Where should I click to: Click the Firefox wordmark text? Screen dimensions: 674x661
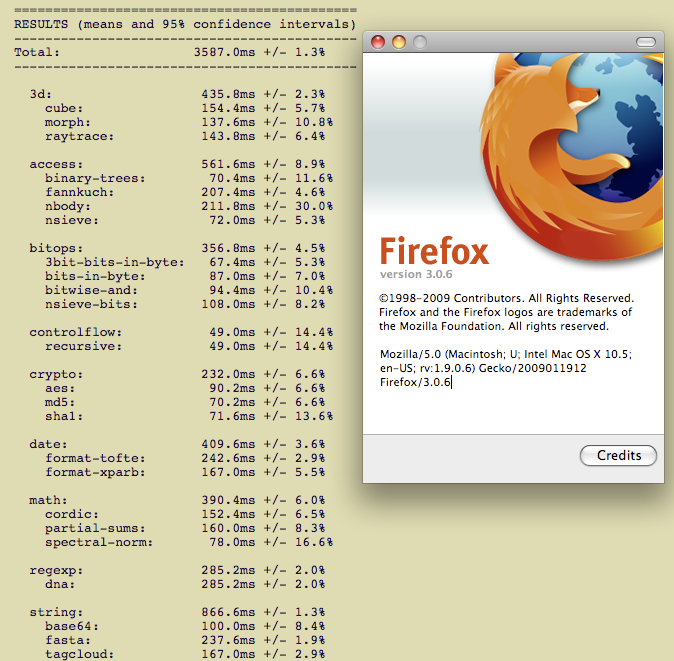pyautogui.click(x=434, y=251)
